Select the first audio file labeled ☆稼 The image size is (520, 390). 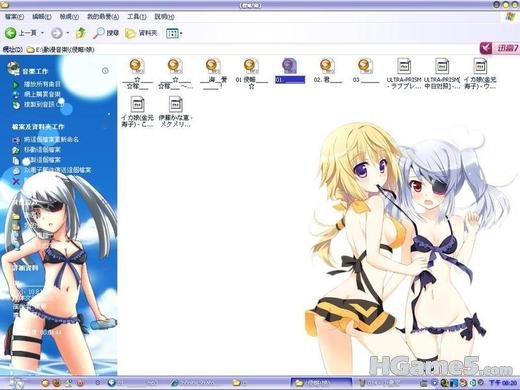point(137,74)
